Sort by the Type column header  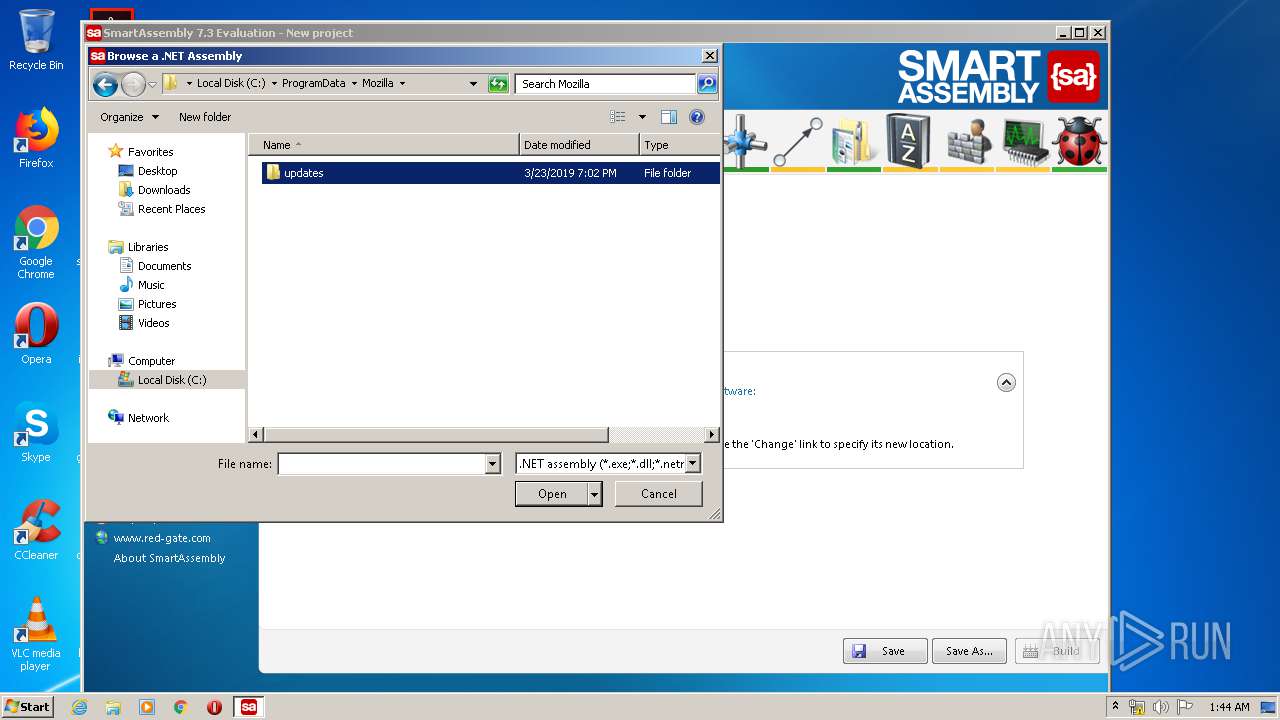[679, 145]
